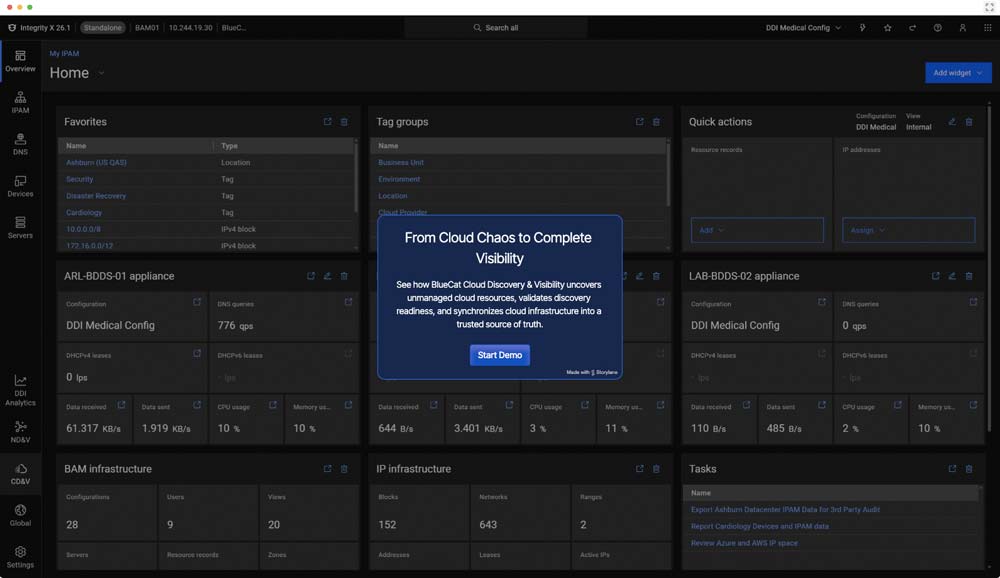Open Report Cardiology Devices task
This screenshot has height=578, width=1000.
760,526
